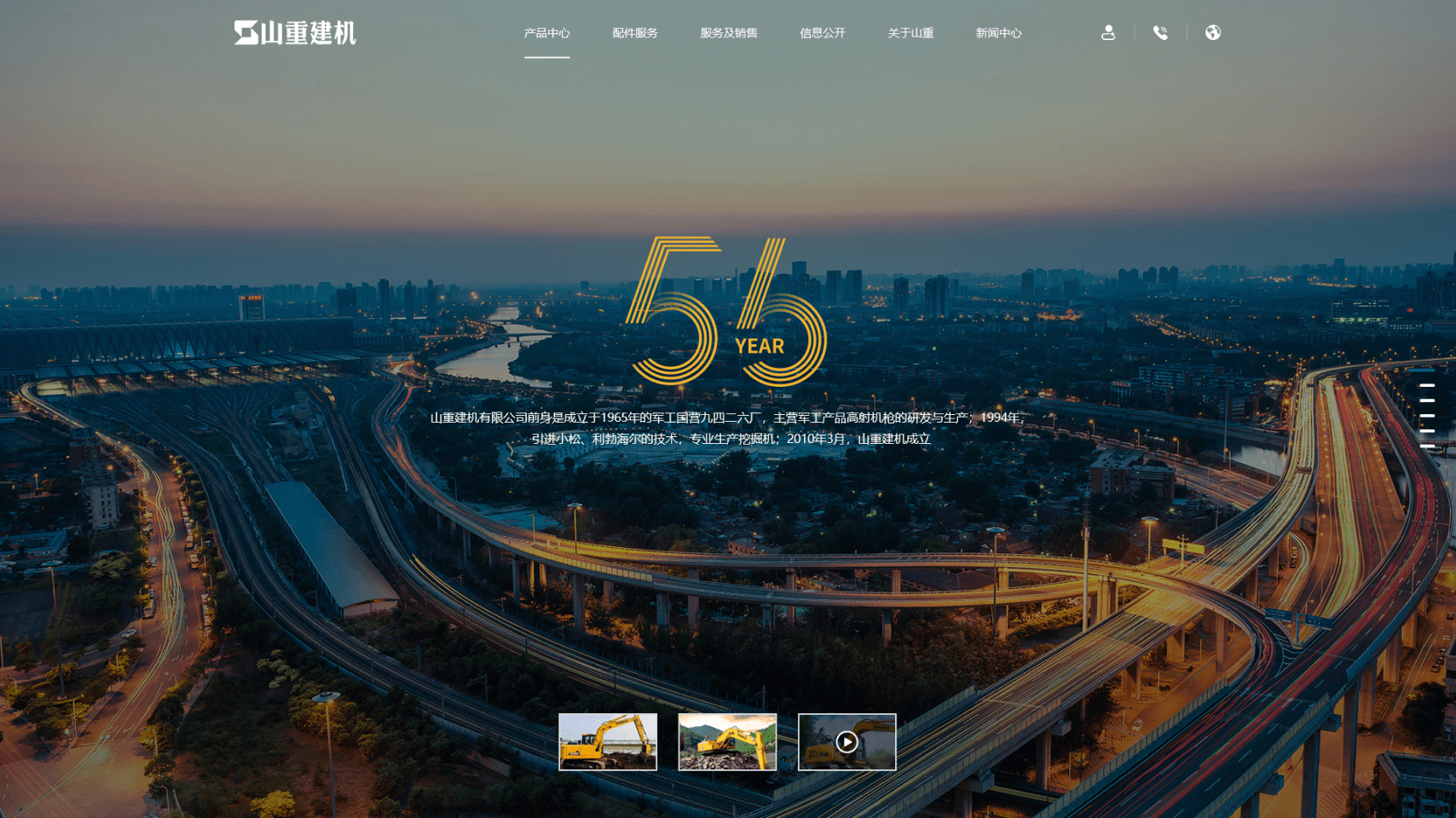Jump to last section via bottom indicator dash

tap(1427, 446)
